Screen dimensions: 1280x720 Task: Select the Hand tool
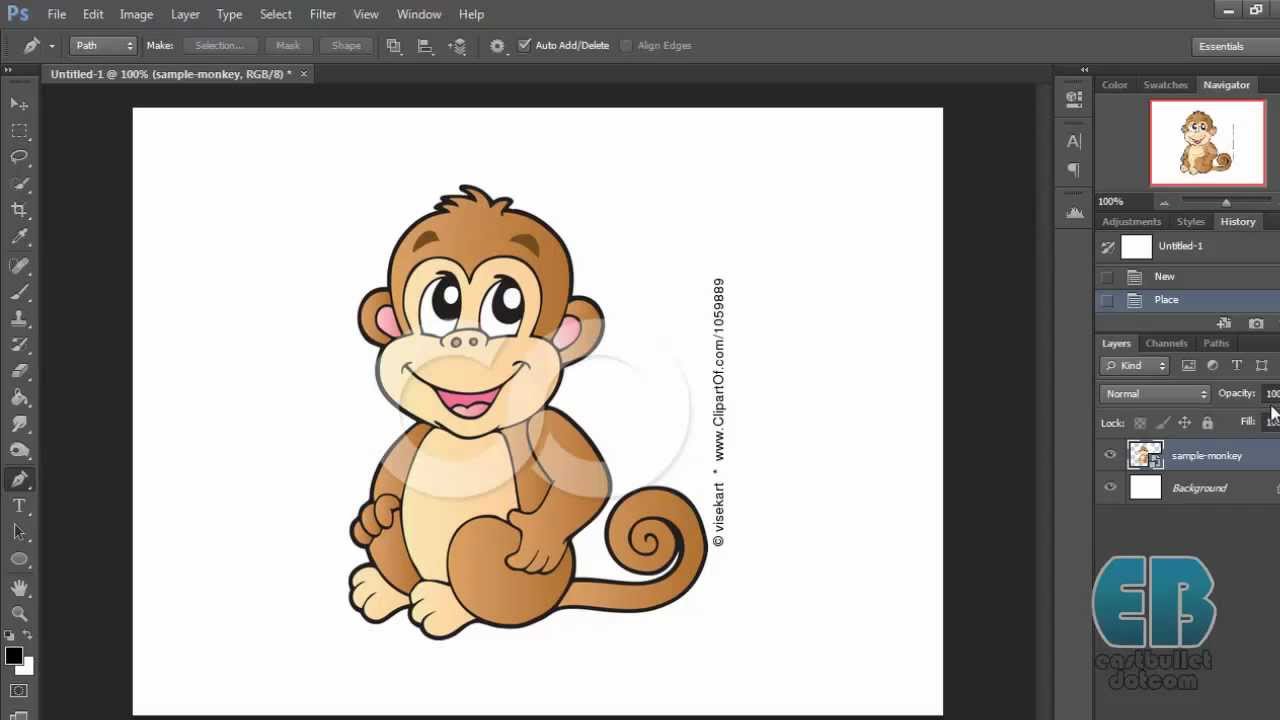(19, 588)
